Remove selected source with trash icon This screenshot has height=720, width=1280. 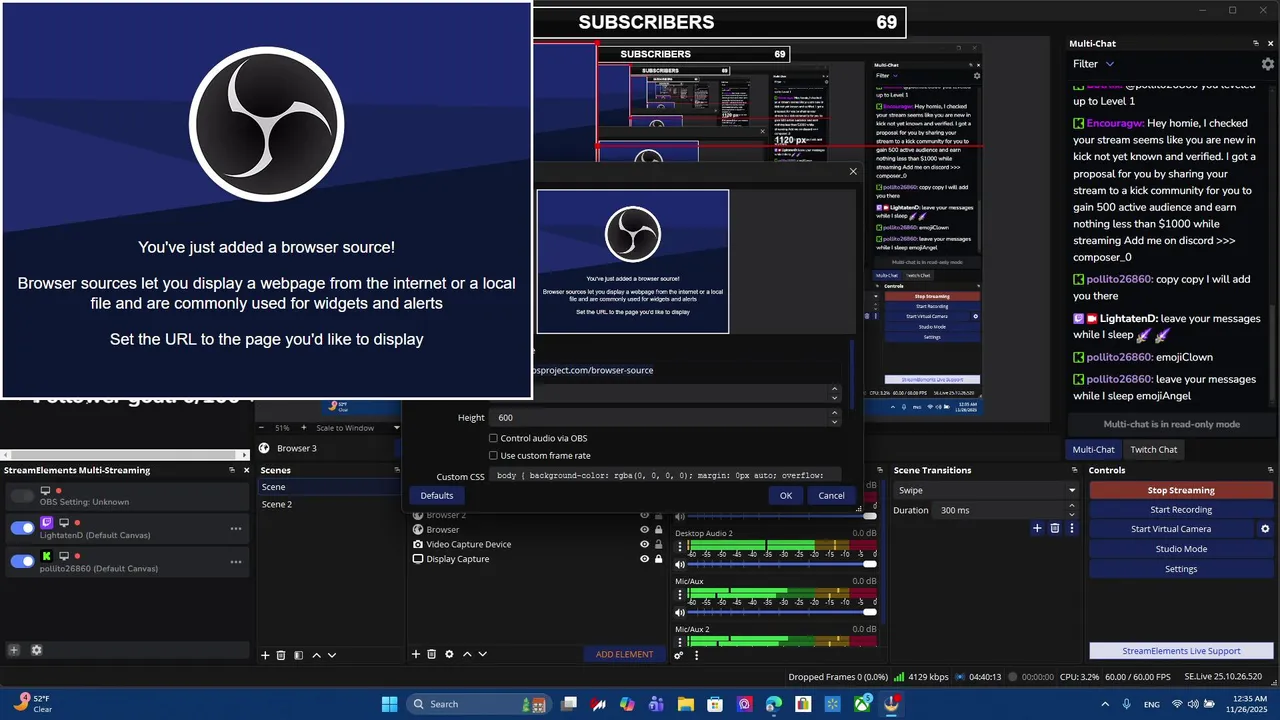point(432,654)
